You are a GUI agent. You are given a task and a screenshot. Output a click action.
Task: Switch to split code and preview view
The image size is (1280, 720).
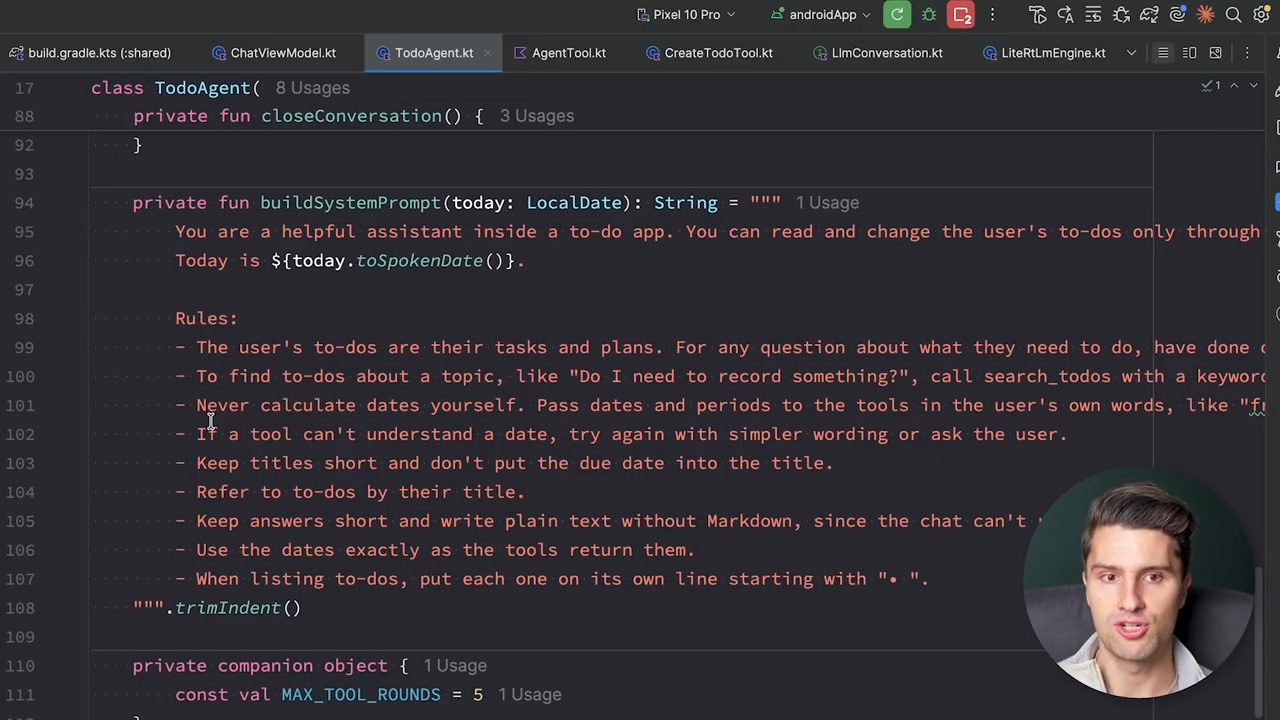(1189, 53)
